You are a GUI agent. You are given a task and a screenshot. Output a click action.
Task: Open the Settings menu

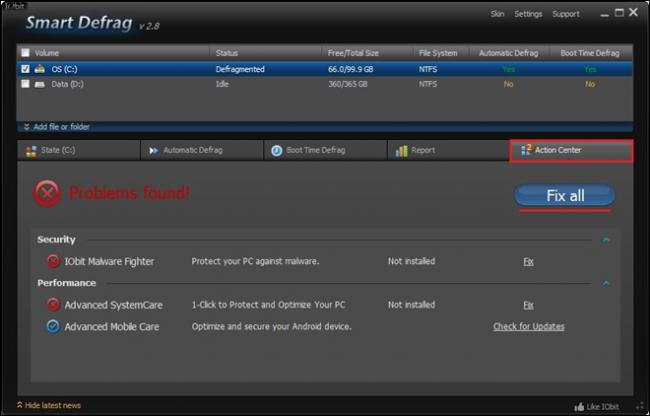(528, 14)
